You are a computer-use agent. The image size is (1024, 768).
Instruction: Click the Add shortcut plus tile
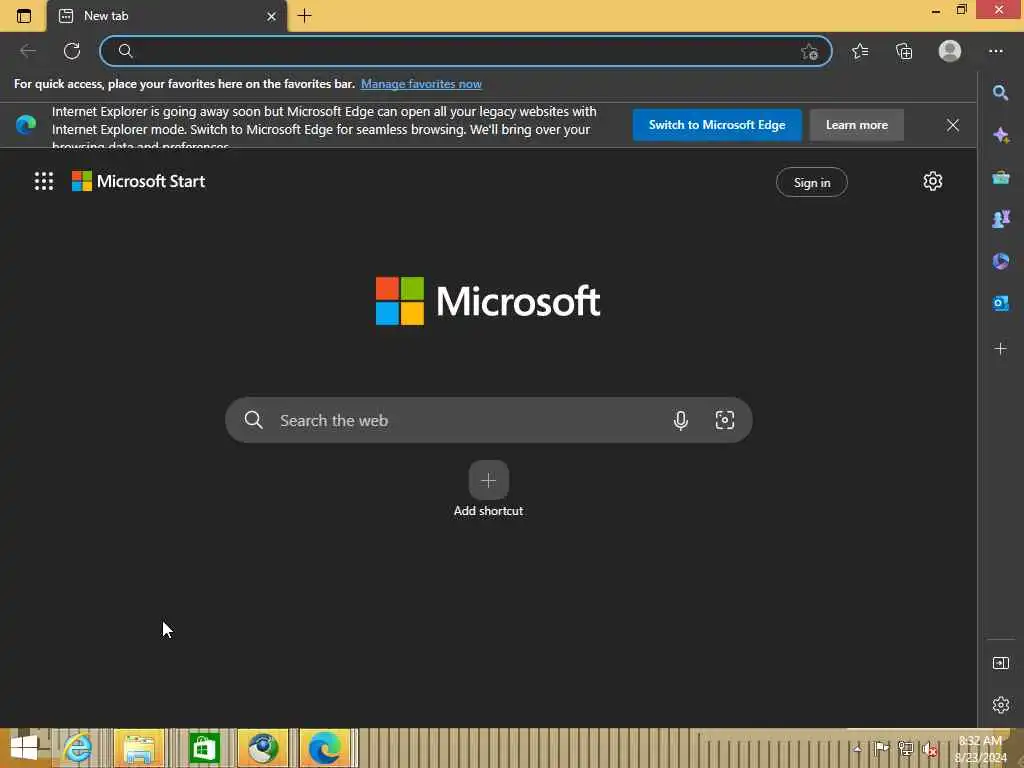pyautogui.click(x=488, y=481)
